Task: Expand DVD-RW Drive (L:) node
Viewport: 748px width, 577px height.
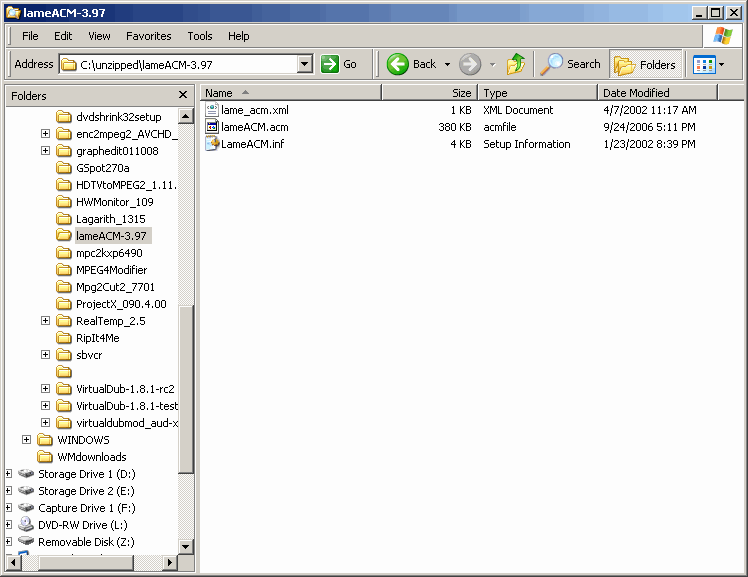Action: (8, 525)
